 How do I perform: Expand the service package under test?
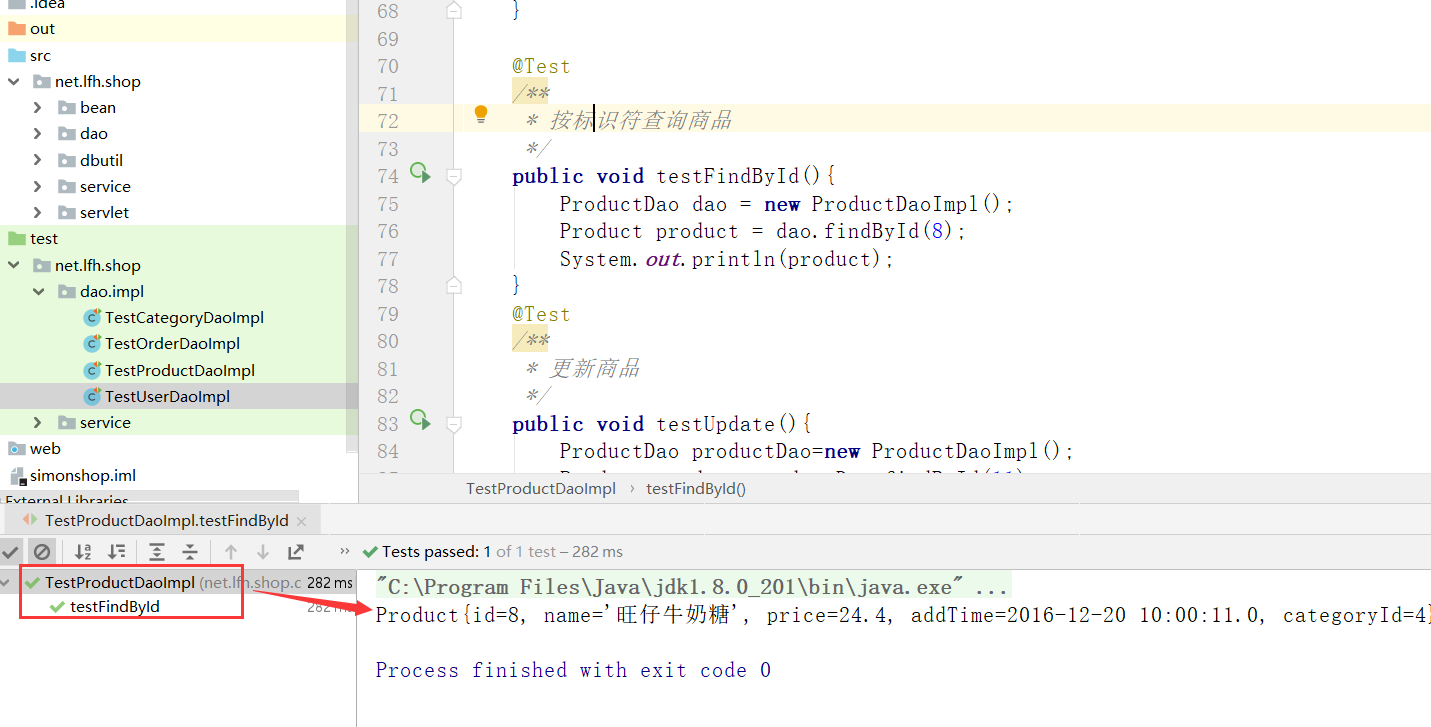tap(38, 422)
